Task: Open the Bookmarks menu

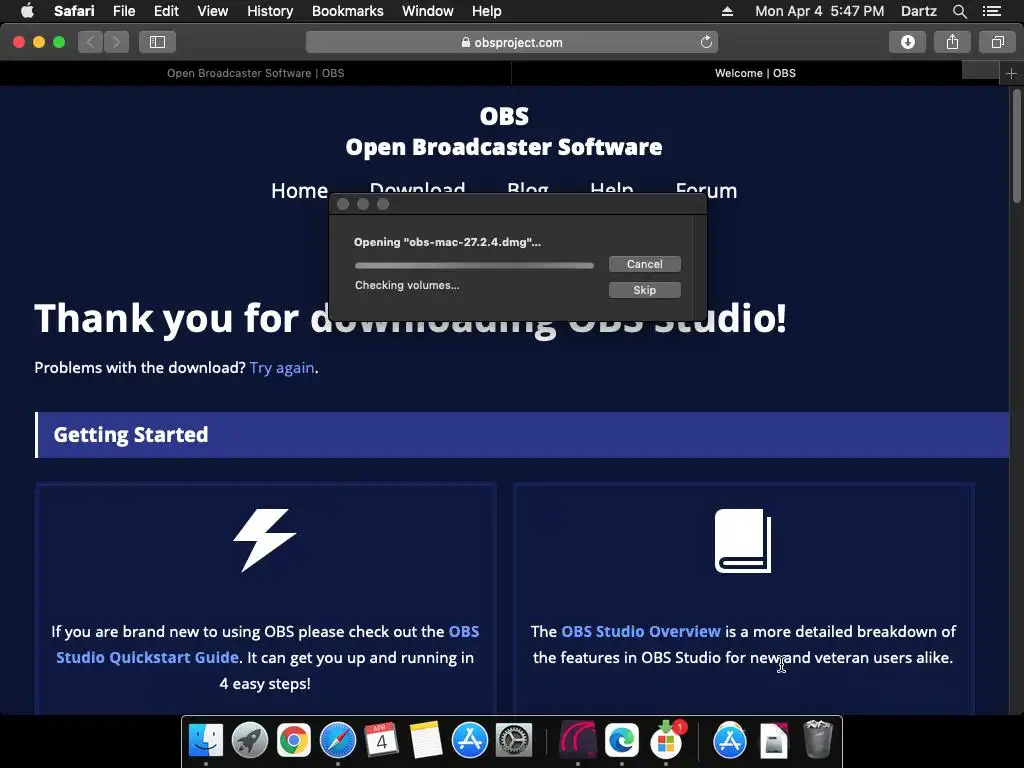Action: (x=347, y=11)
